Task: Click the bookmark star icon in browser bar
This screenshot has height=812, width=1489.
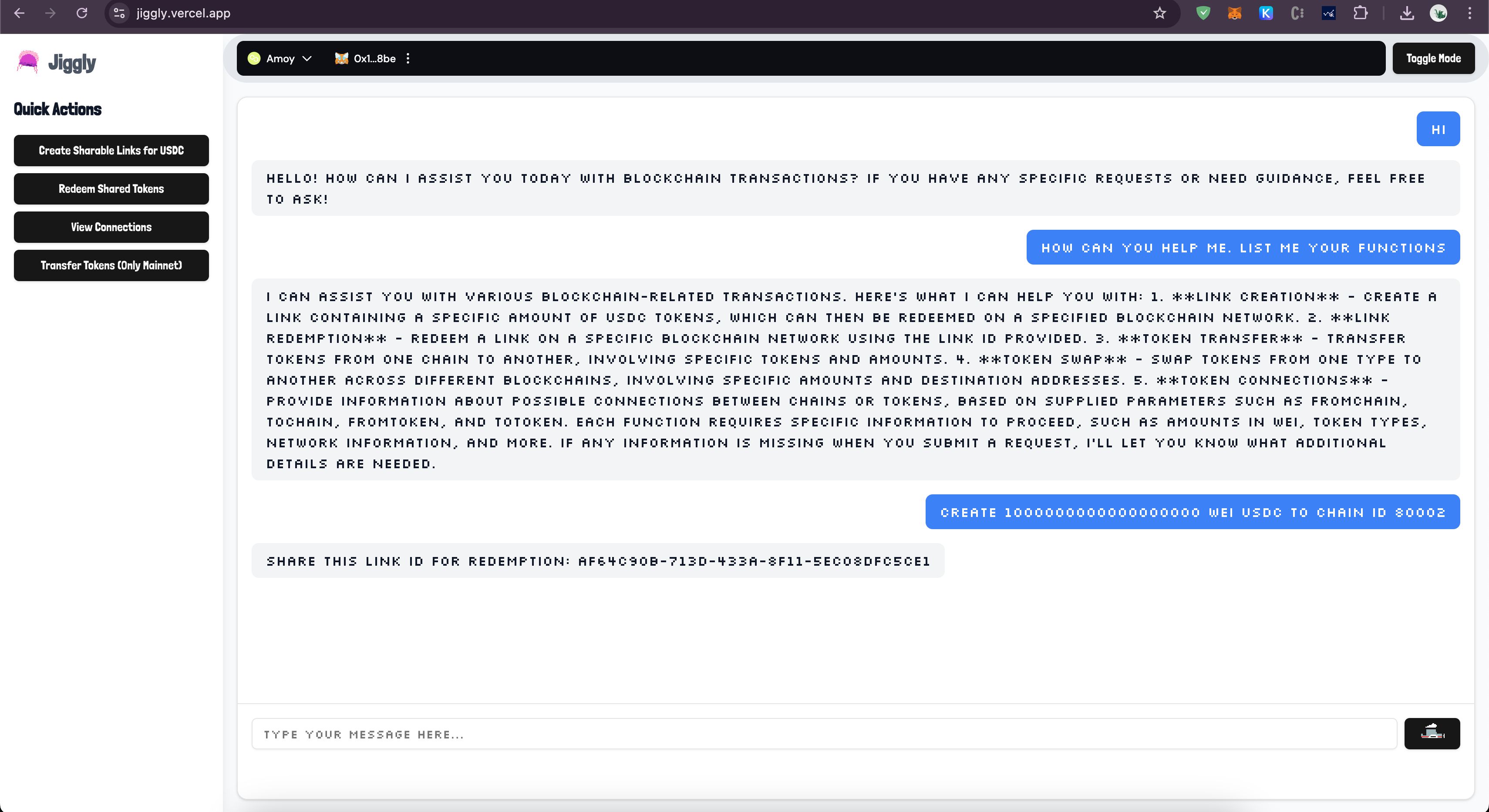Action: [1159, 13]
